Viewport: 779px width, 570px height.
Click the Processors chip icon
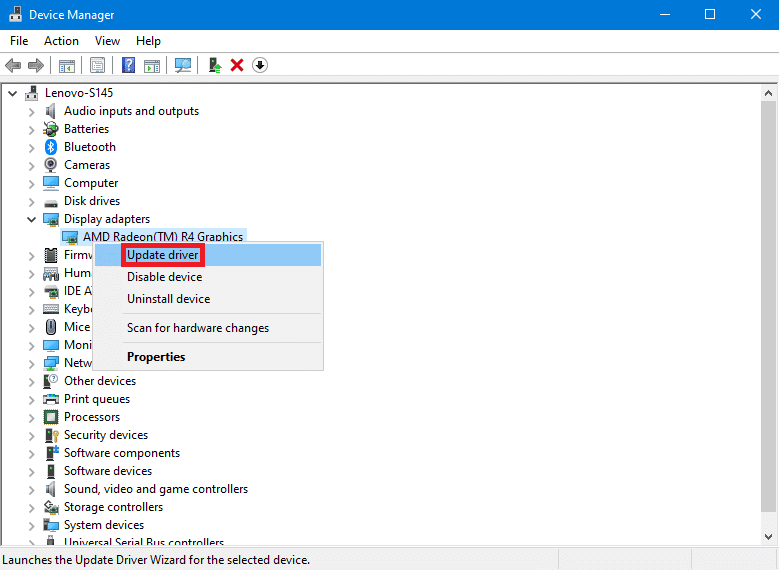(51, 417)
